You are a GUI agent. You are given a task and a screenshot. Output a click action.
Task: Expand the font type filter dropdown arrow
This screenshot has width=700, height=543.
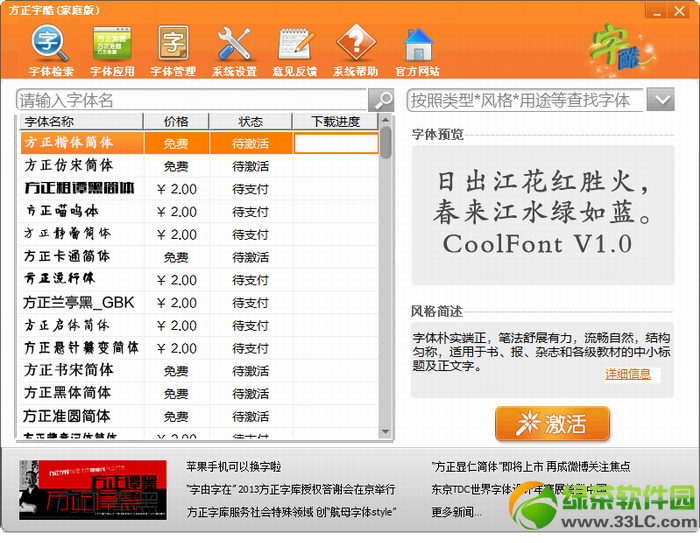point(661,100)
